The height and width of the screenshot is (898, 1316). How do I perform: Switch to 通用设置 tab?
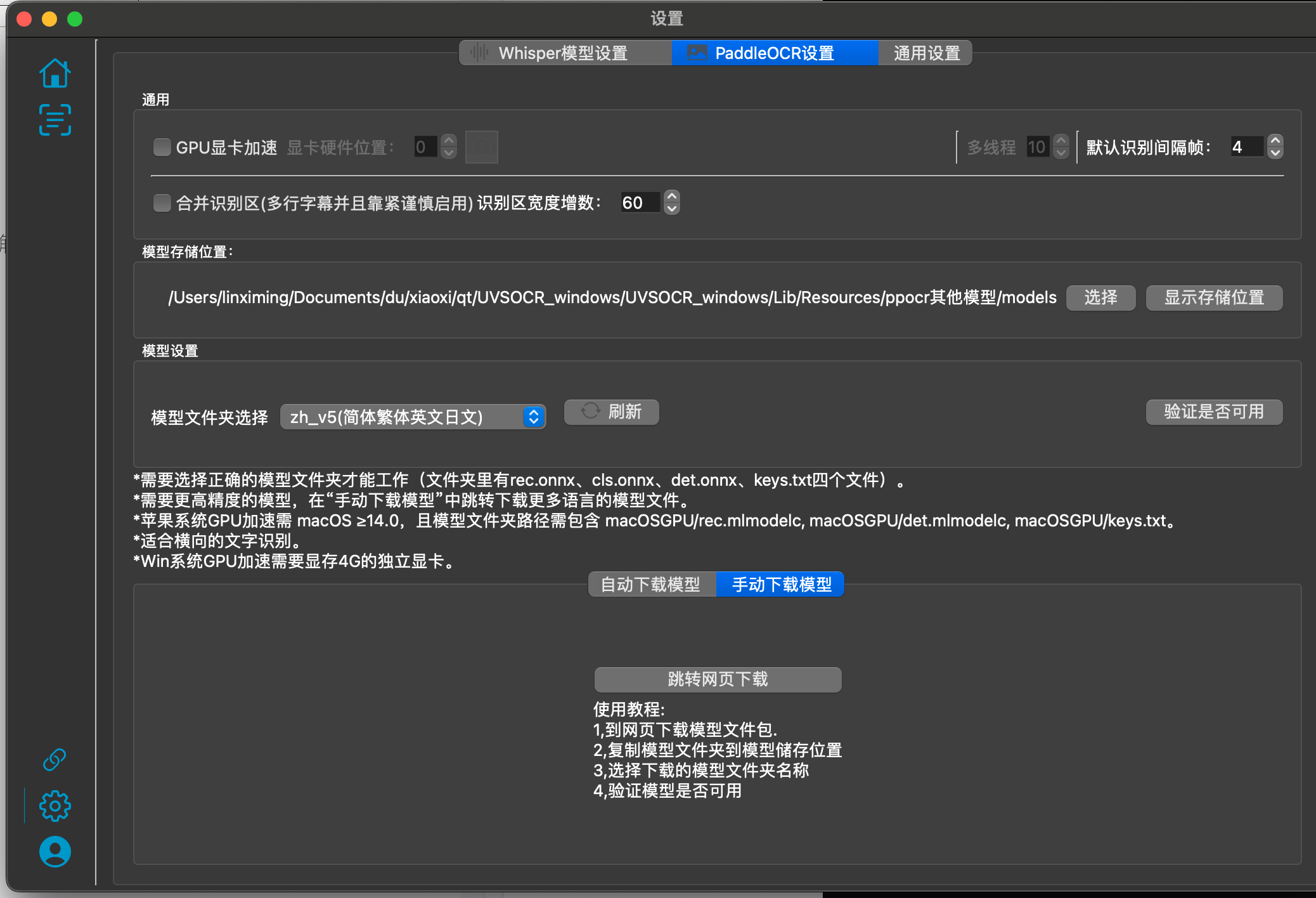(x=925, y=53)
